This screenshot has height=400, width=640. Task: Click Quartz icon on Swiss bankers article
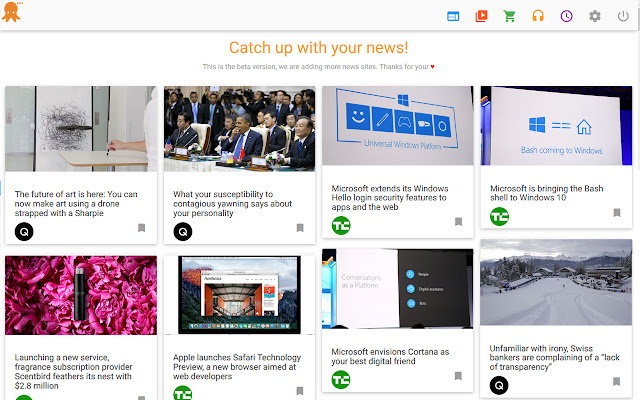[x=499, y=385]
